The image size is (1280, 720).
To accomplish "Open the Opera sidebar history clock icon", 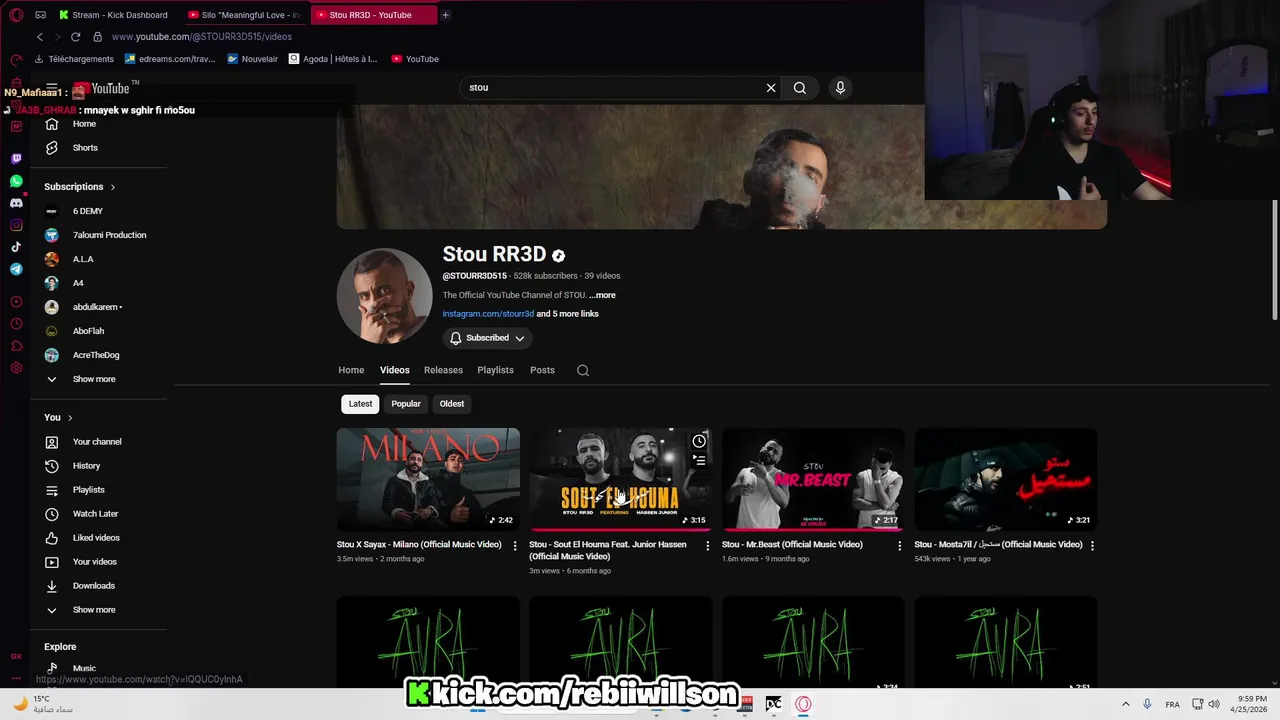I will click(16, 324).
